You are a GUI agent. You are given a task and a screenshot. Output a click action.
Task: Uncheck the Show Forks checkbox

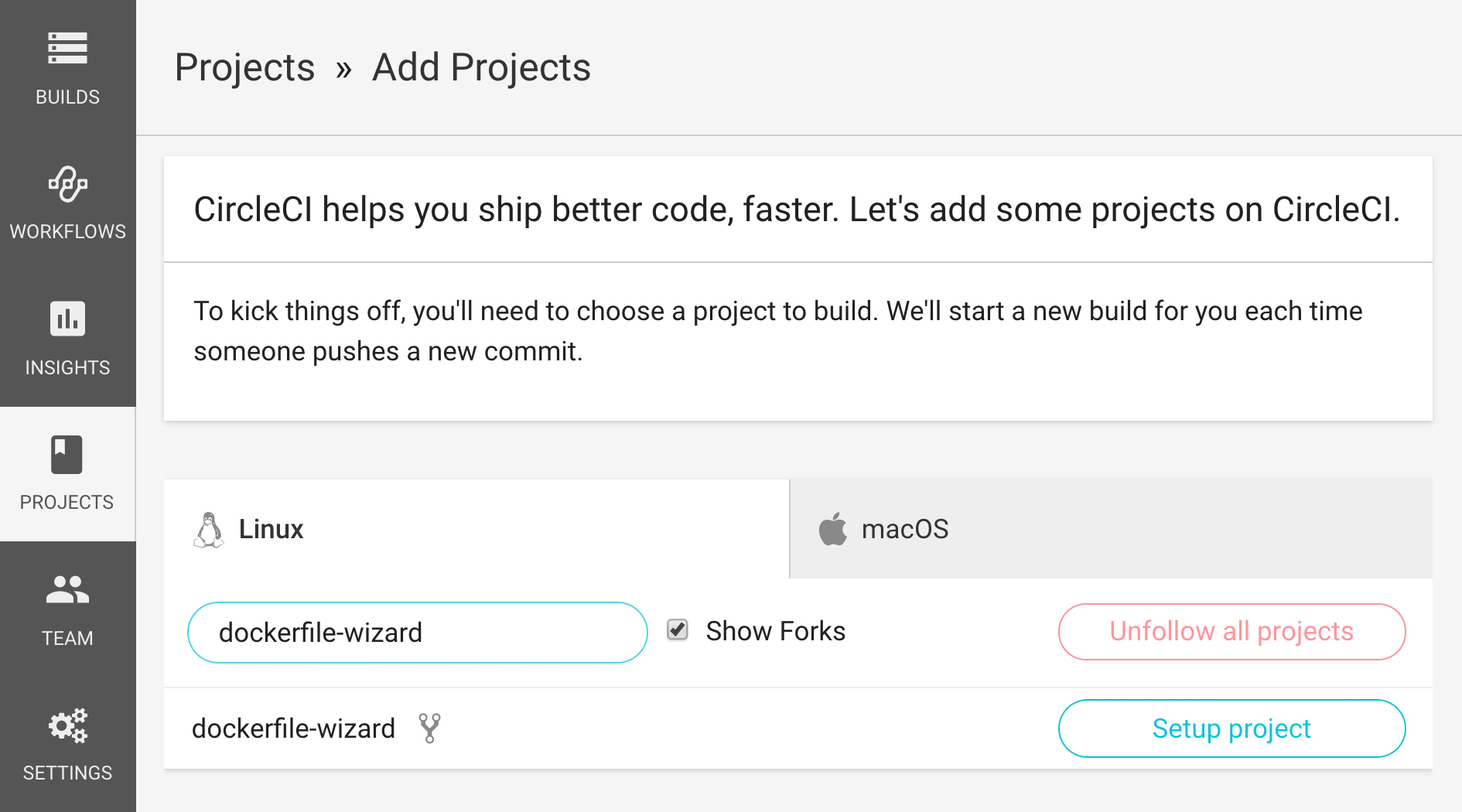click(678, 630)
